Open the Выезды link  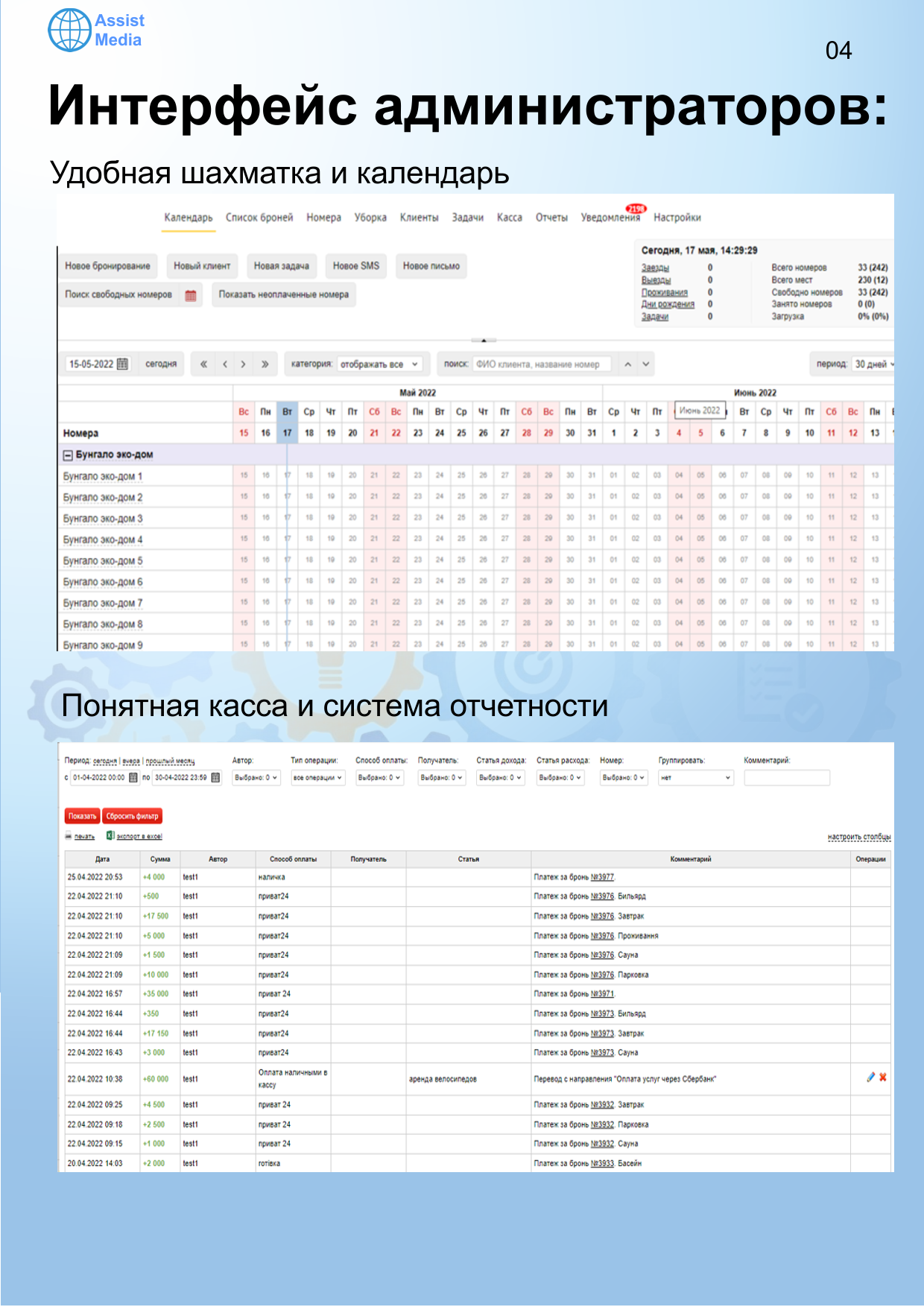656,280
